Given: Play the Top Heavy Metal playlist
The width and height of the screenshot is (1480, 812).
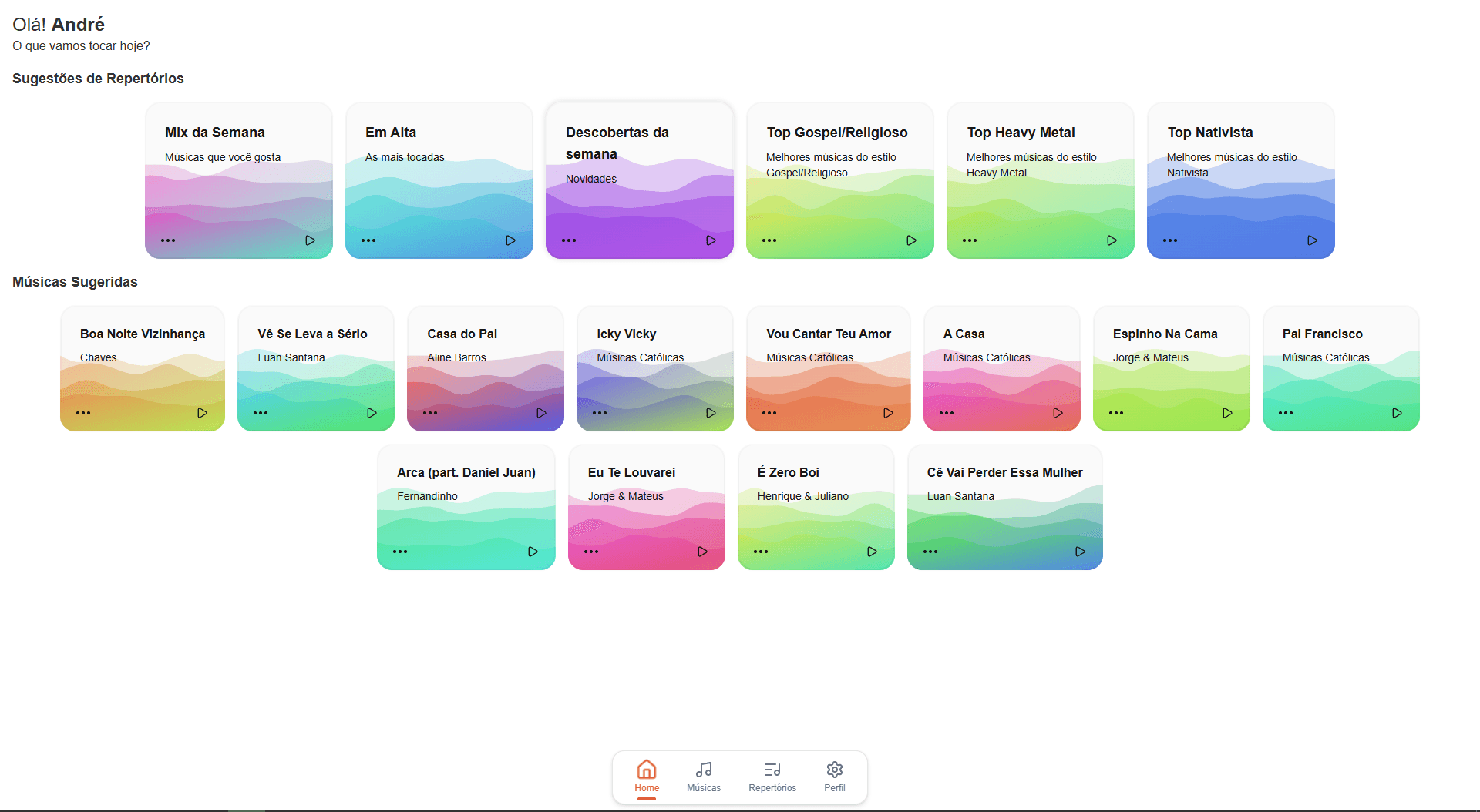Looking at the screenshot, I should click(x=1112, y=240).
